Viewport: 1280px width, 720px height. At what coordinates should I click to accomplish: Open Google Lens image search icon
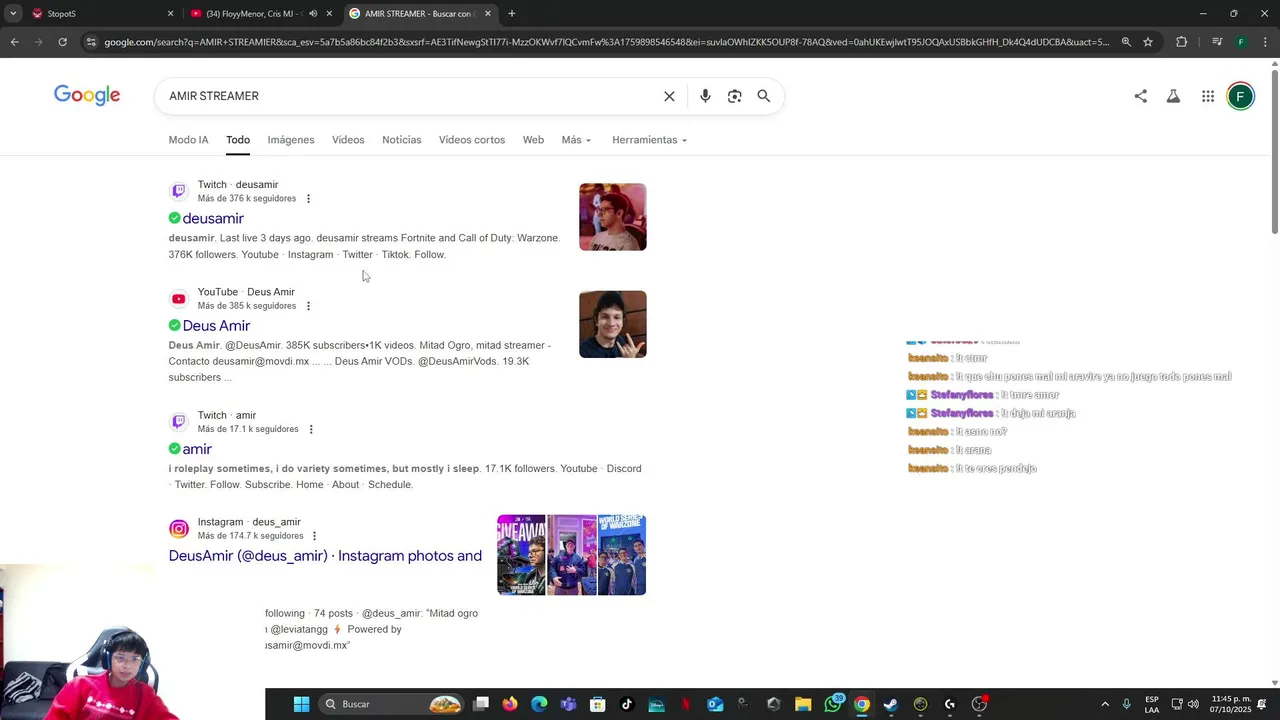click(x=735, y=96)
